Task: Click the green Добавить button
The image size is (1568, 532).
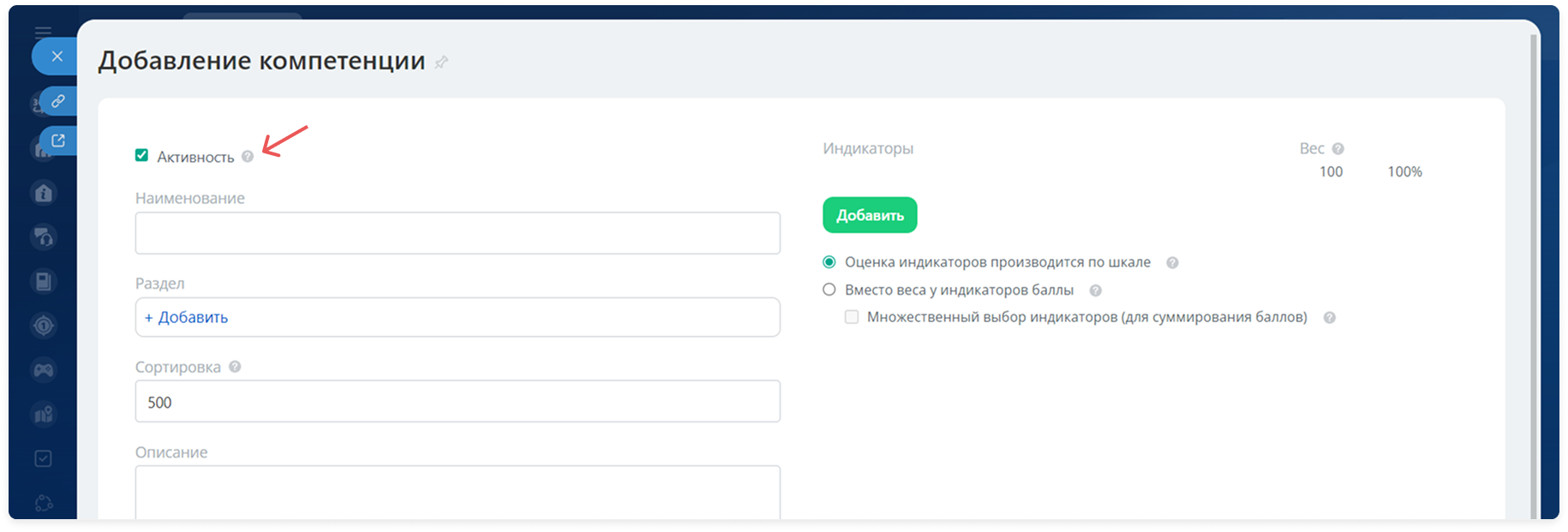Action: [x=870, y=215]
